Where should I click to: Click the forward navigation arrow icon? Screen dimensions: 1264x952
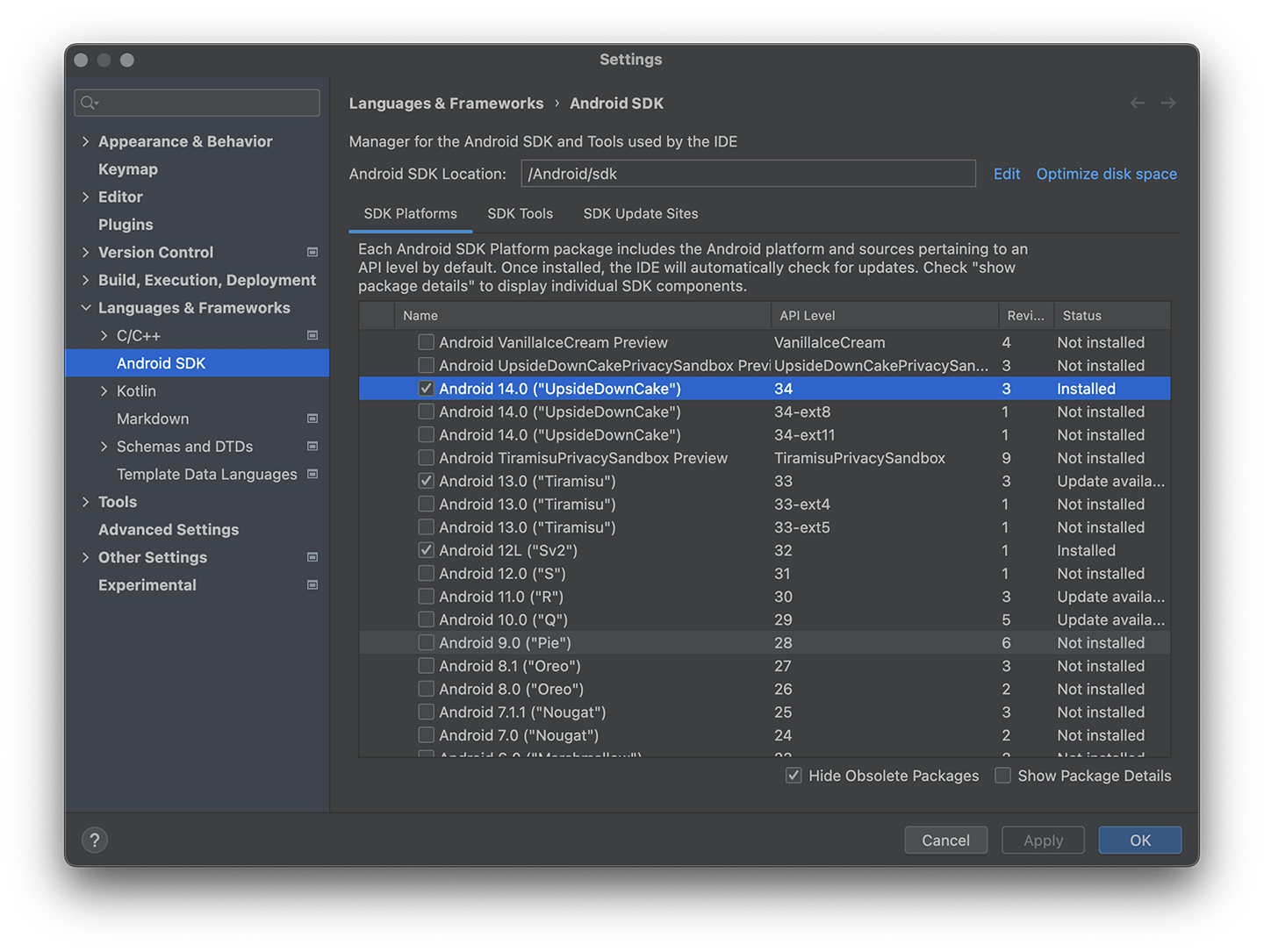[1168, 103]
